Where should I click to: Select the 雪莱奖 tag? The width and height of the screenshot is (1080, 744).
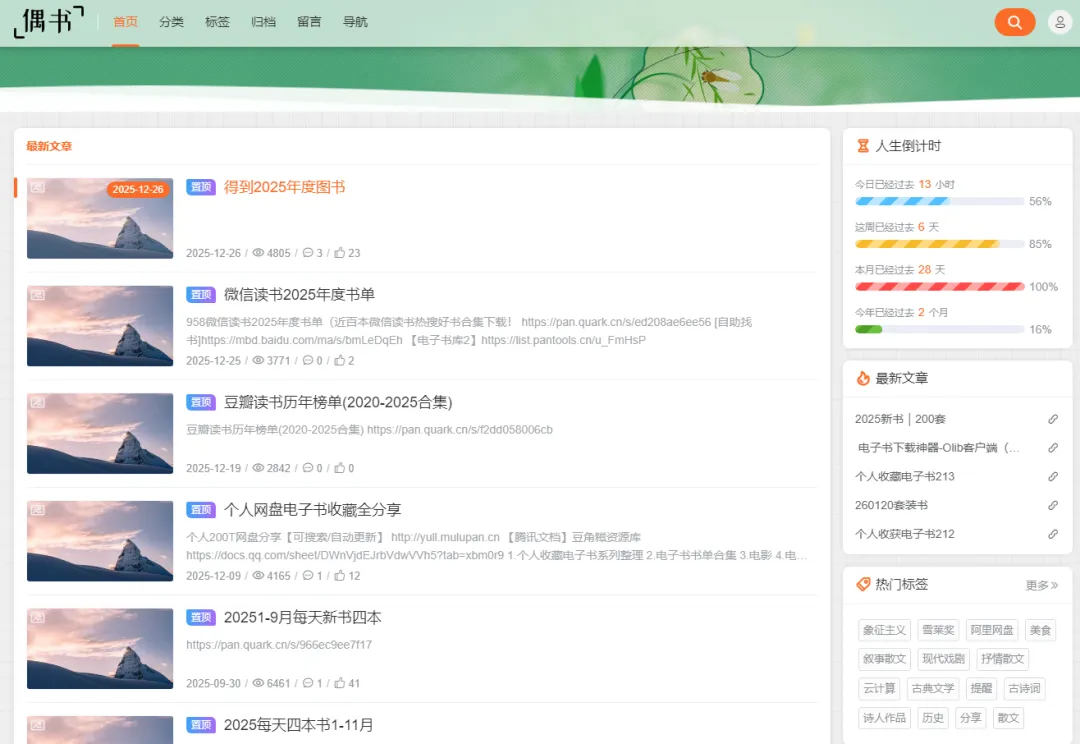point(938,630)
